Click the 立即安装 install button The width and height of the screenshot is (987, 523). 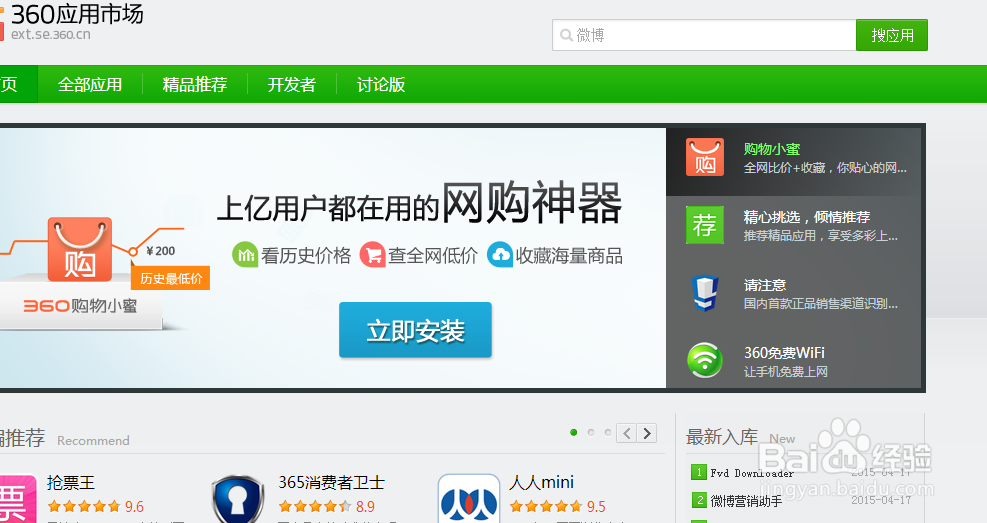point(415,330)
